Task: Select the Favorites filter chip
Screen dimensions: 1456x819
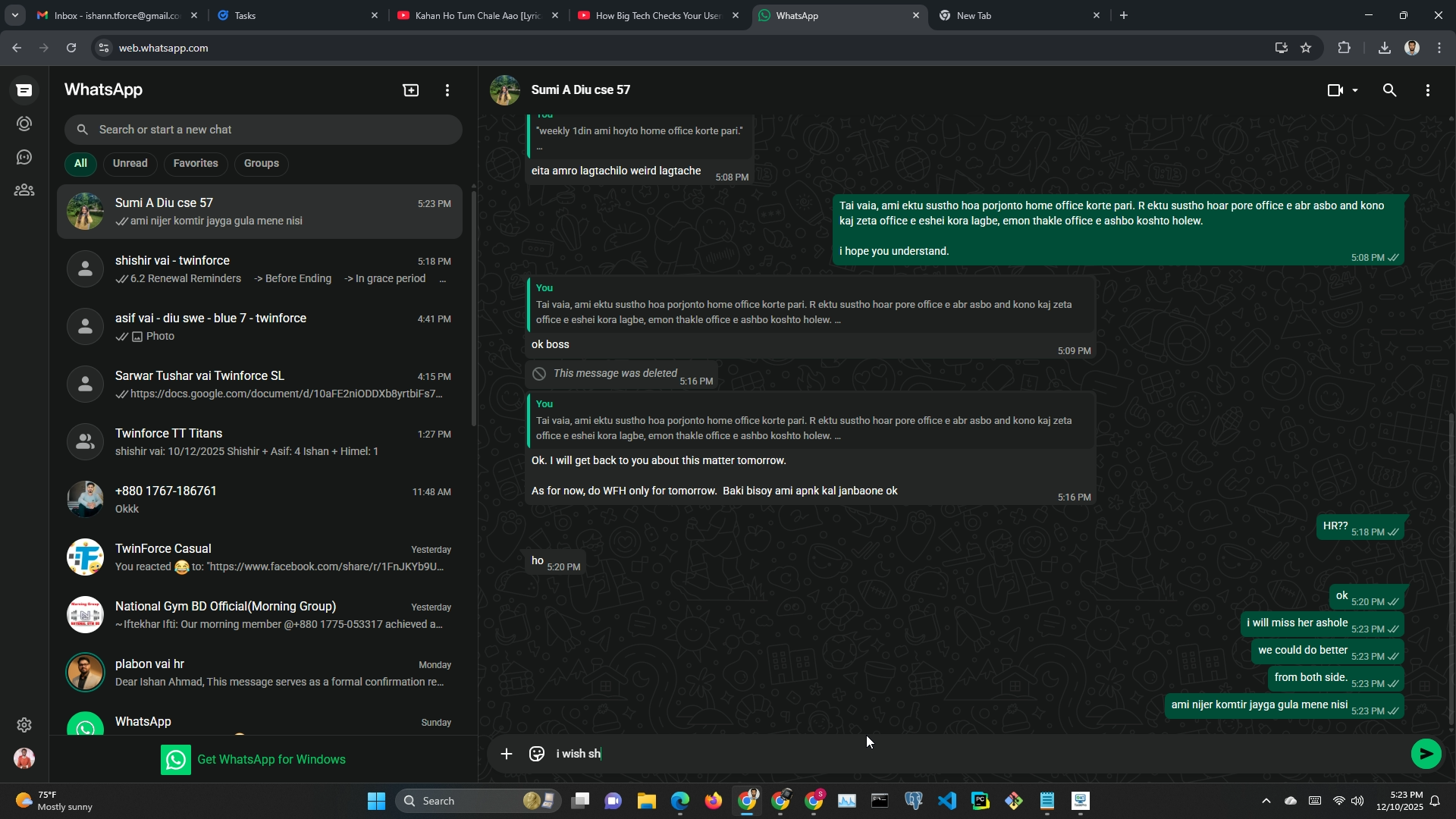Action: [196, 163]
